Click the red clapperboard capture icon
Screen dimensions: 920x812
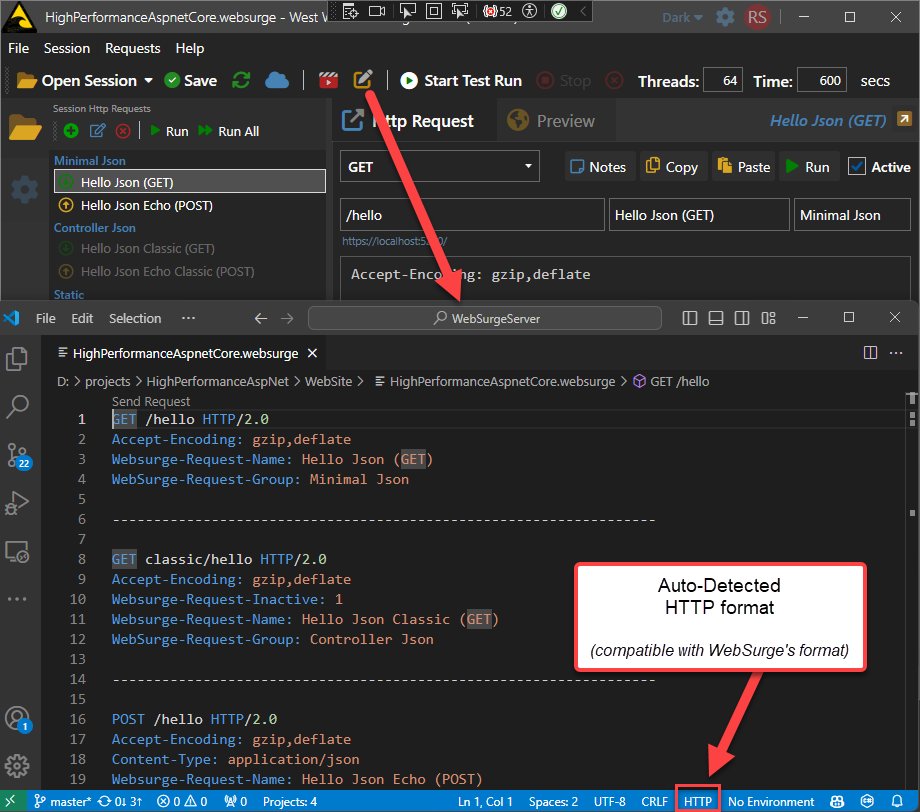point(328,80)
